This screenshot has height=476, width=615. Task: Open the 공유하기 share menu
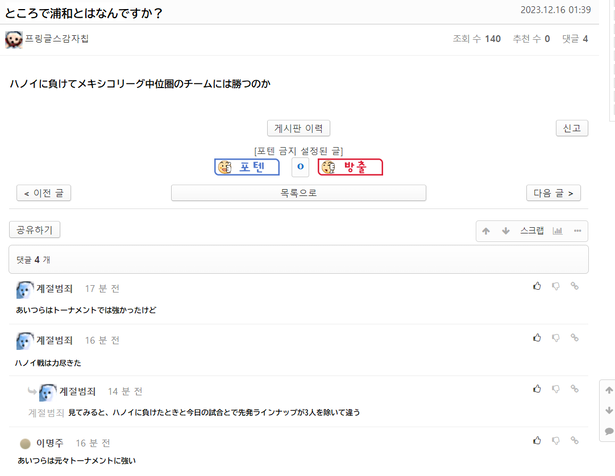pyautogui.click(x=35, y=230)
